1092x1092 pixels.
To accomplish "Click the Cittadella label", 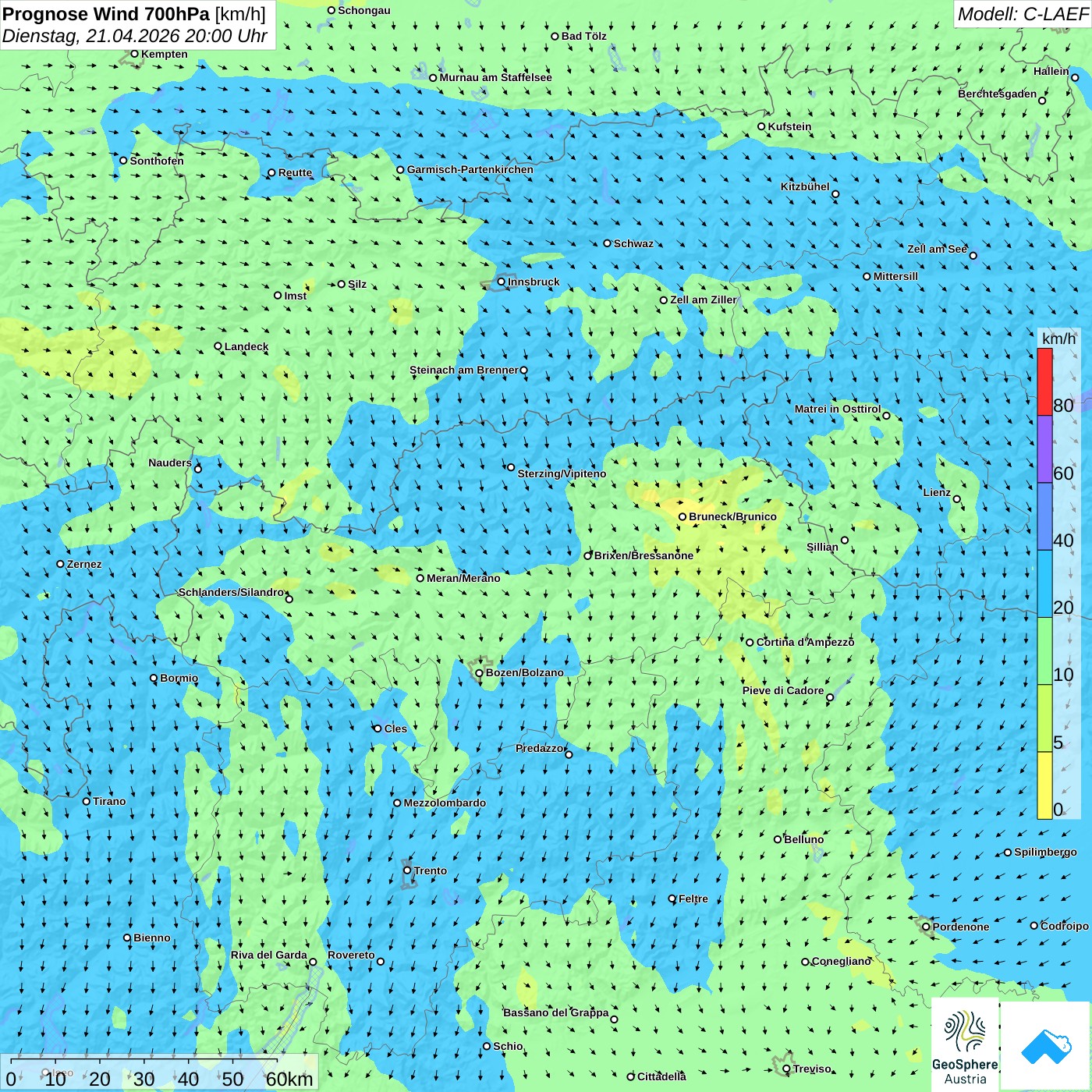I will [661, 1076].
